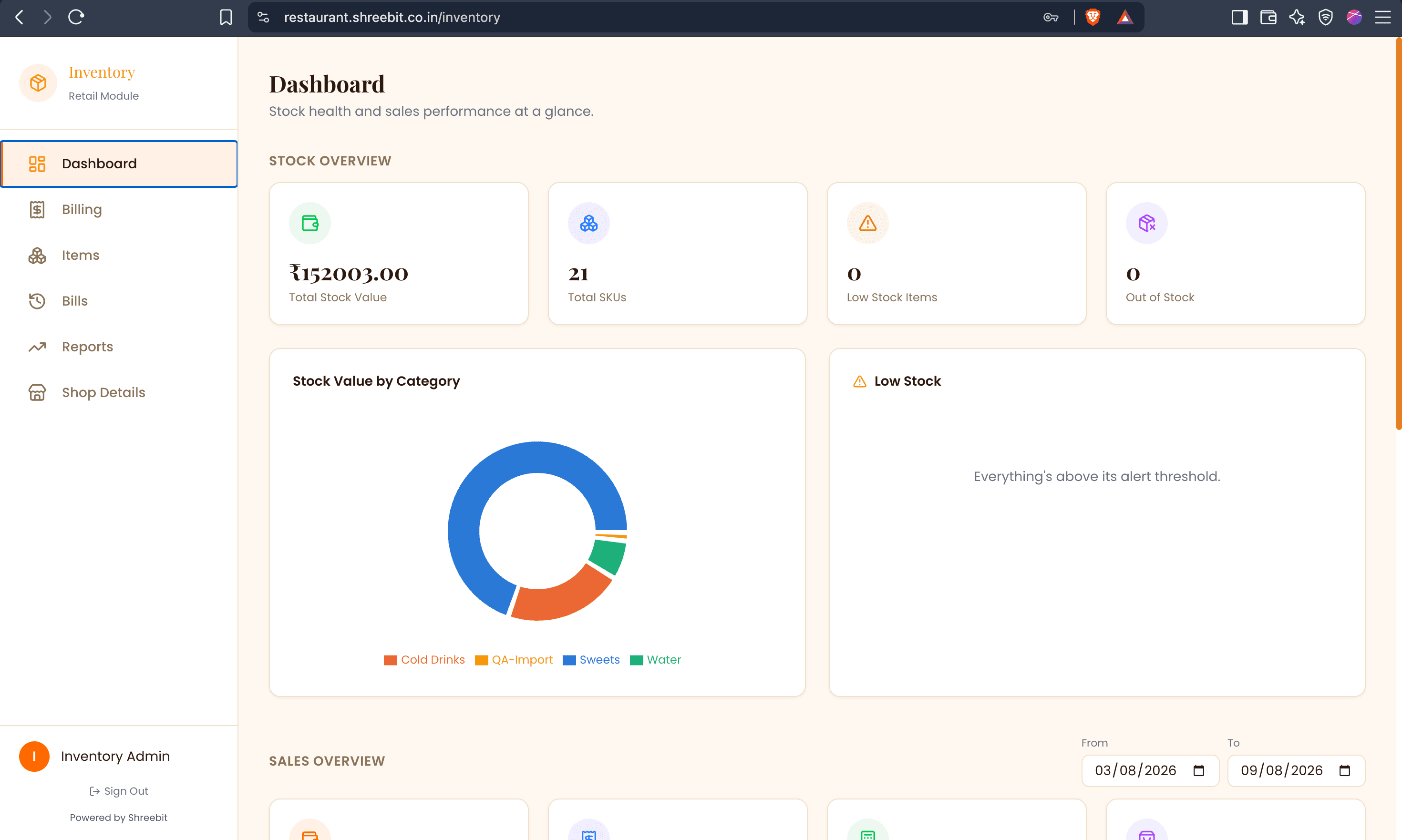Click the Powered by Shreebit text
The width and height of the screenshot is (1402, 840).
pyautogui.click(x=118, y=818)
